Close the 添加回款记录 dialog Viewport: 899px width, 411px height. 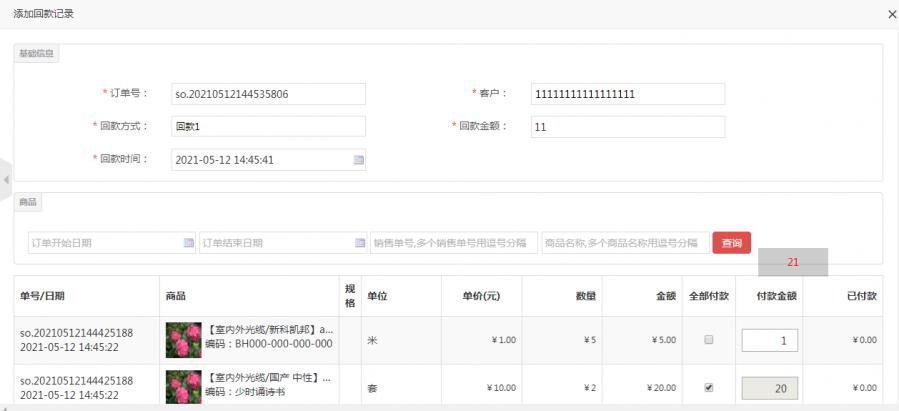click(891, 14)
